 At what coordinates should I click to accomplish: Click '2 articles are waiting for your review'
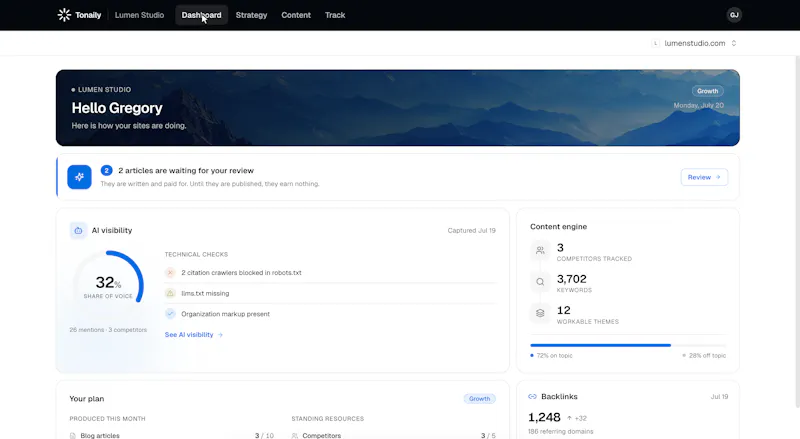coord(186,170)
